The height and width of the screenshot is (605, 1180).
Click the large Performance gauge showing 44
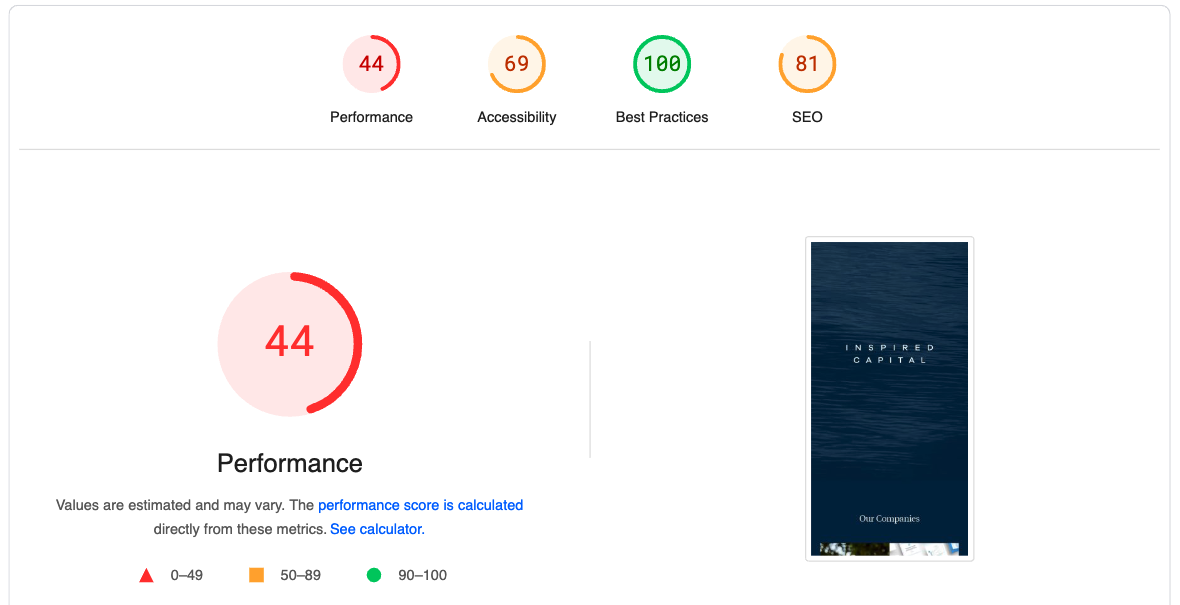click(x=290, y=343)
